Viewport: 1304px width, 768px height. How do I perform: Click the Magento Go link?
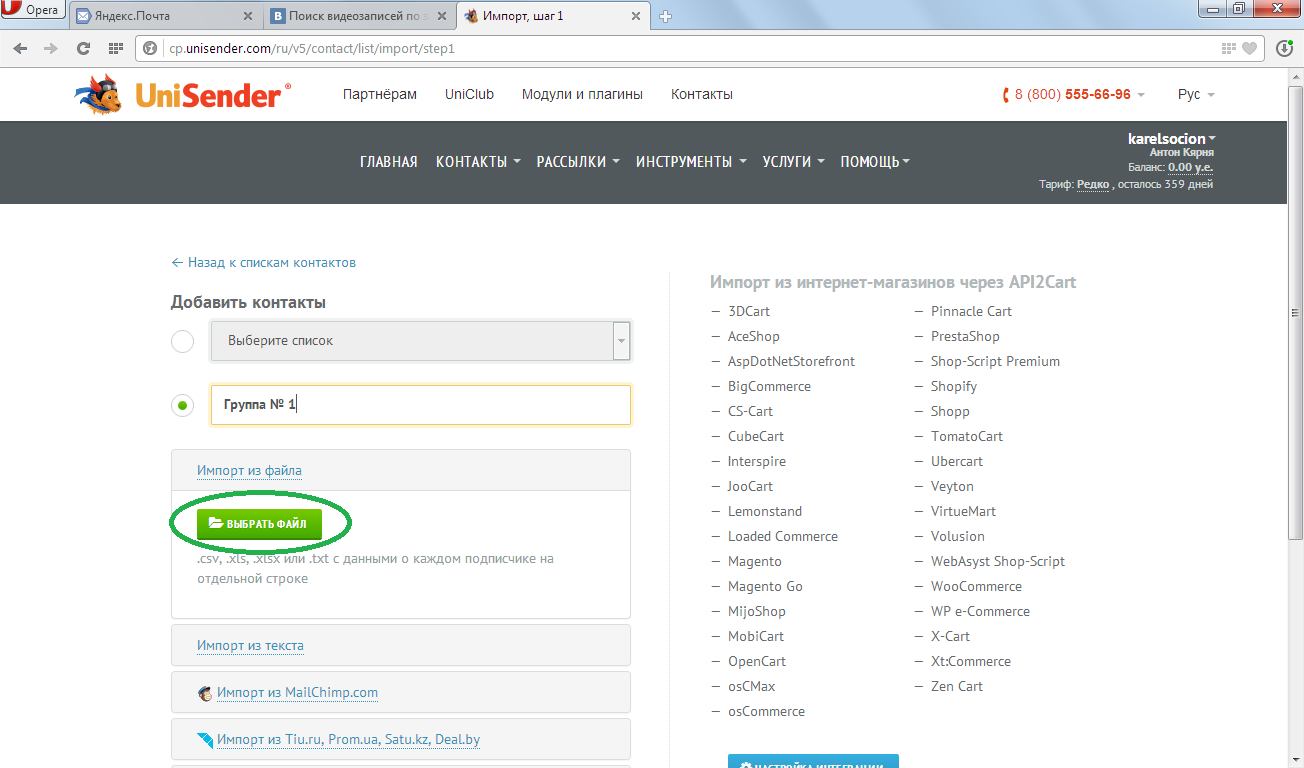(x=765, y=586)
